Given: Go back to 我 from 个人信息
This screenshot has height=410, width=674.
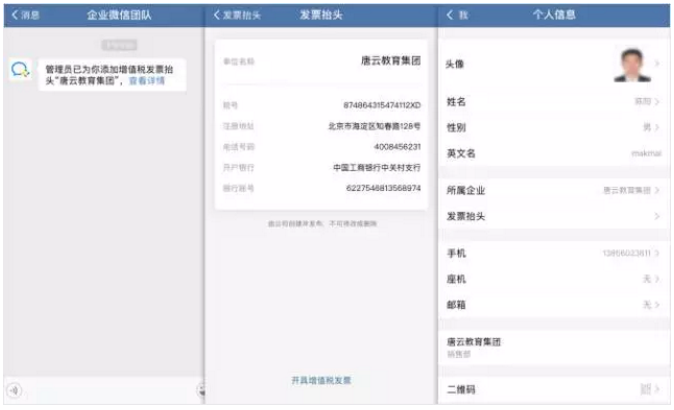Looking at the screenshot, I should pyautogui.click(x=457, y=15).
